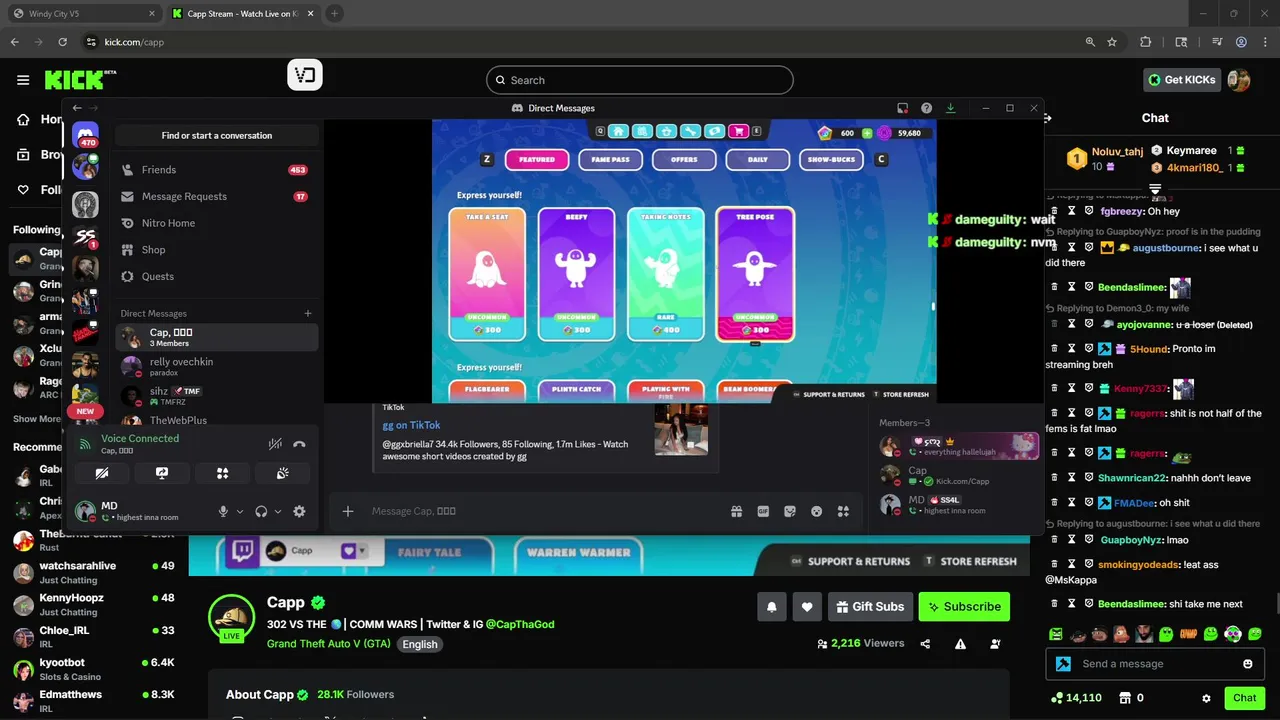
Task: Open the Kick profile avatar menu
Action: 1239,80
